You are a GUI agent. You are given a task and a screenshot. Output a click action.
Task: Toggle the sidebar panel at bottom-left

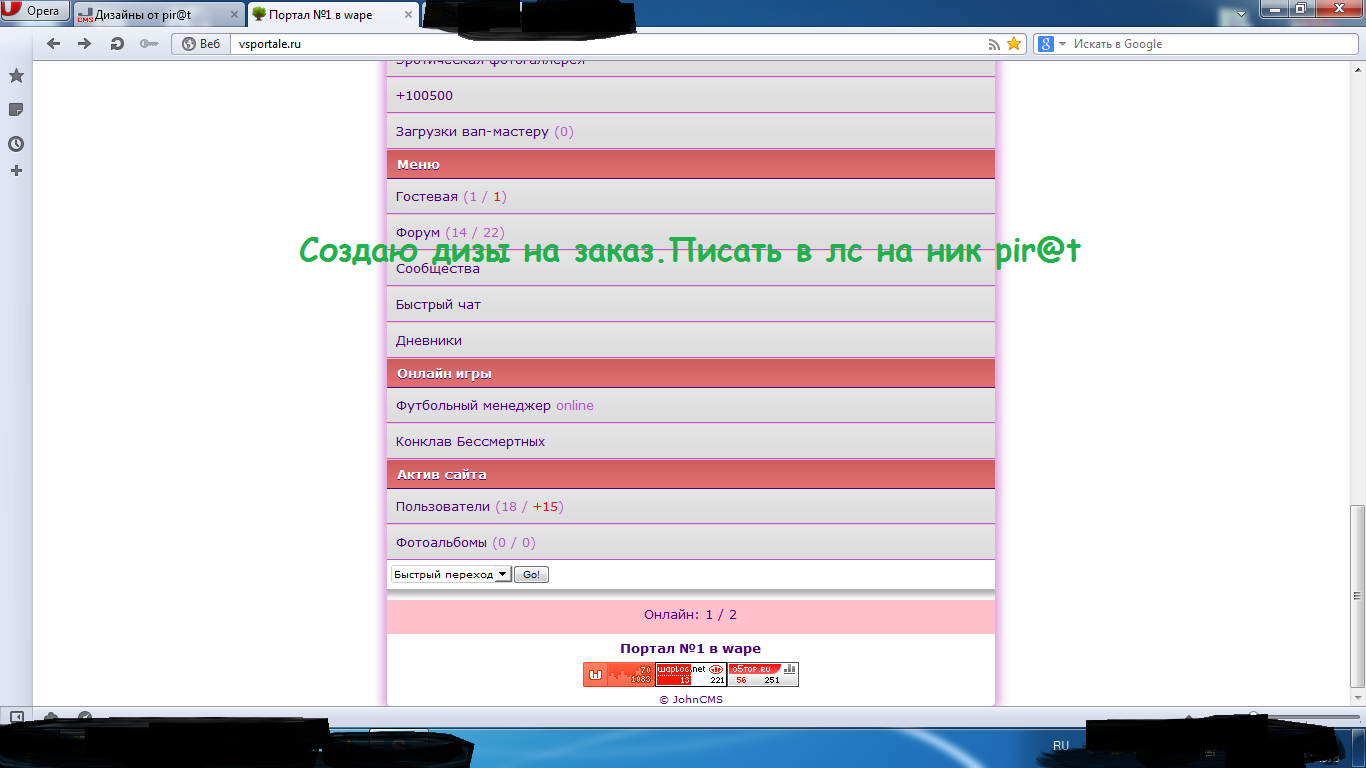pos(16,717)
